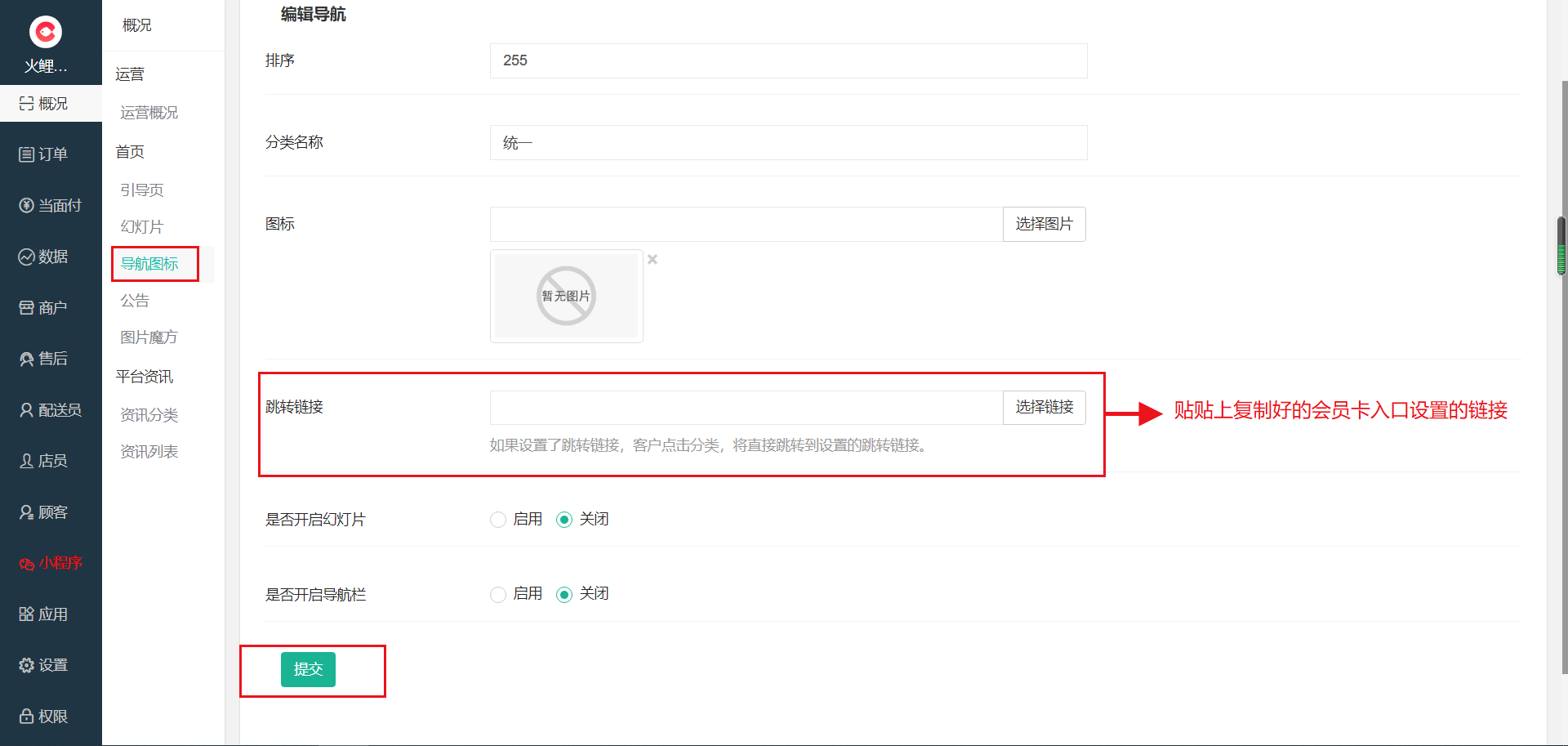Select 导航图标 submenu item
The image size is (1568, 746).
coord(149,264)
